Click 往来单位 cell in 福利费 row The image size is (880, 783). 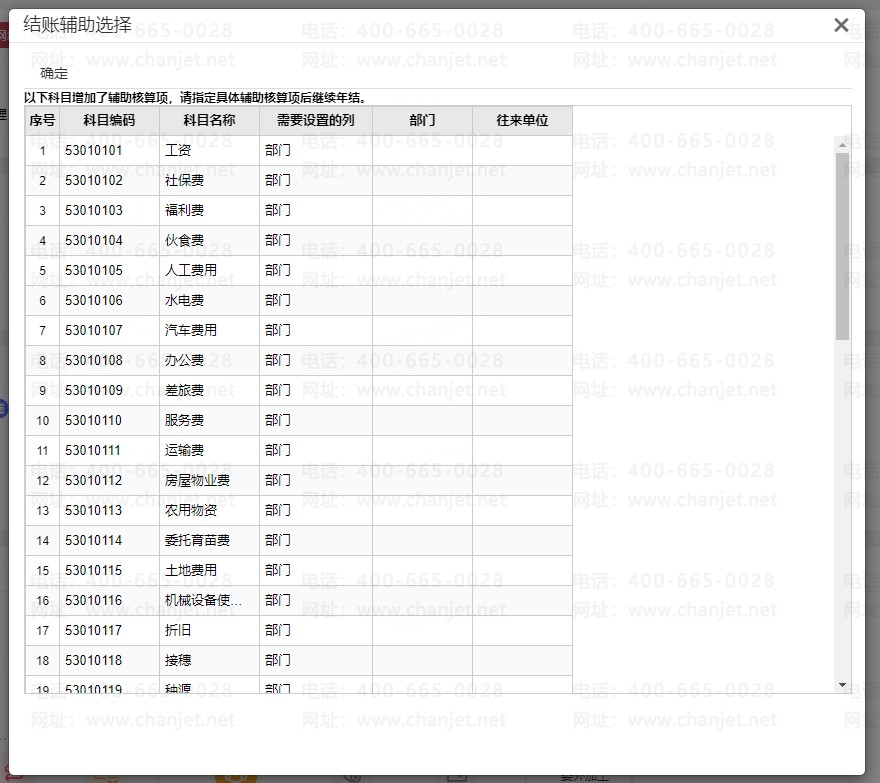(522, 211)
